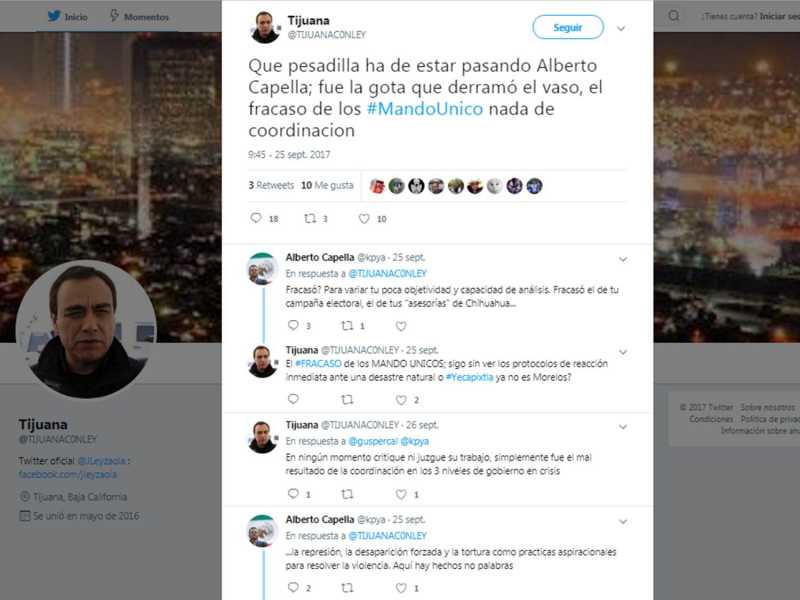Image resolution: width=800 pixels, height=600 pixels.
Task: Click the search magnifier icon in top bar
Action: (x=674, y=16)
